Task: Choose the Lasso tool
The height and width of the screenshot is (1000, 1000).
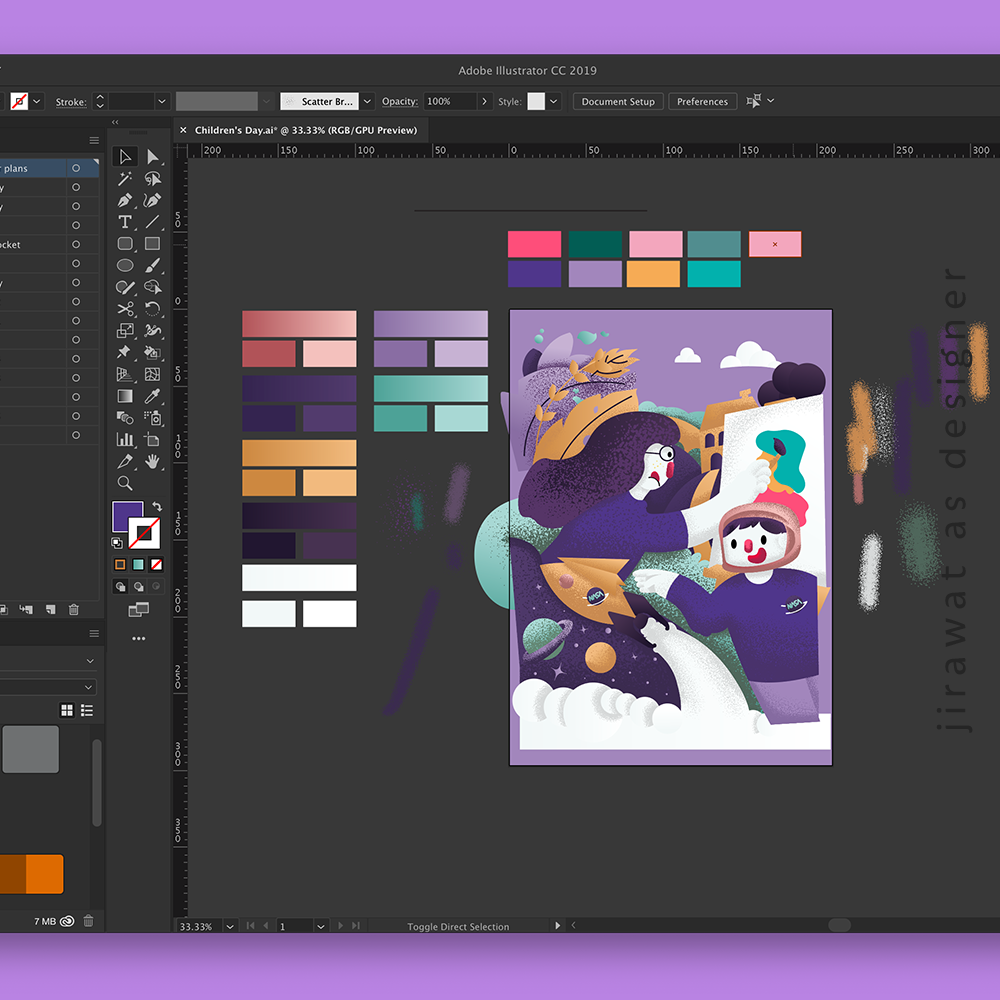Action: pos(152,179)
